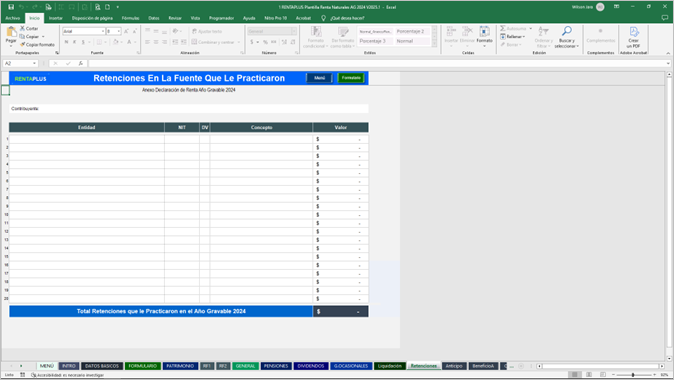Increase font size with larger A icon
Screen dimensions: 674x380
pos(126,31)
